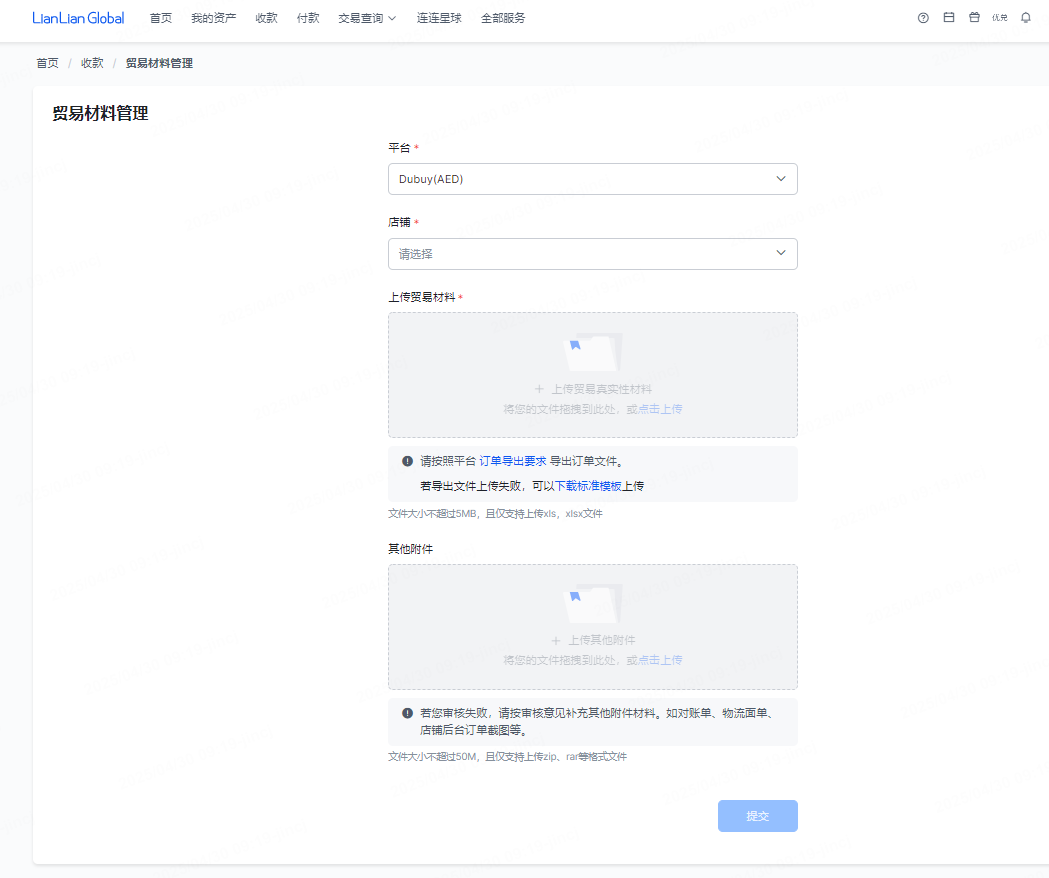Click the 上传贸易材料 upload drop zone
This screenshot has height=878, width=1049.
[593, 375]
